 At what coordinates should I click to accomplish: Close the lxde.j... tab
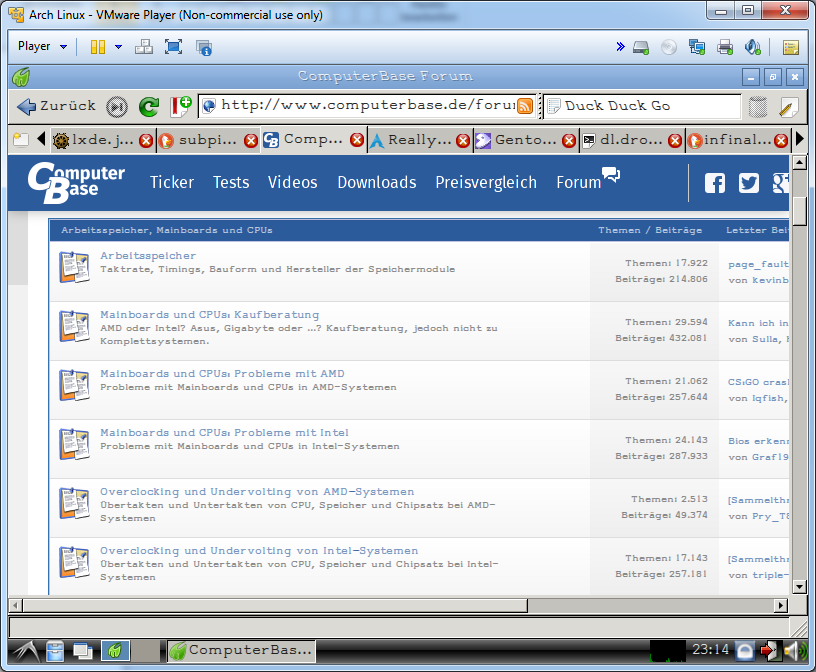[x=146, y=141]
